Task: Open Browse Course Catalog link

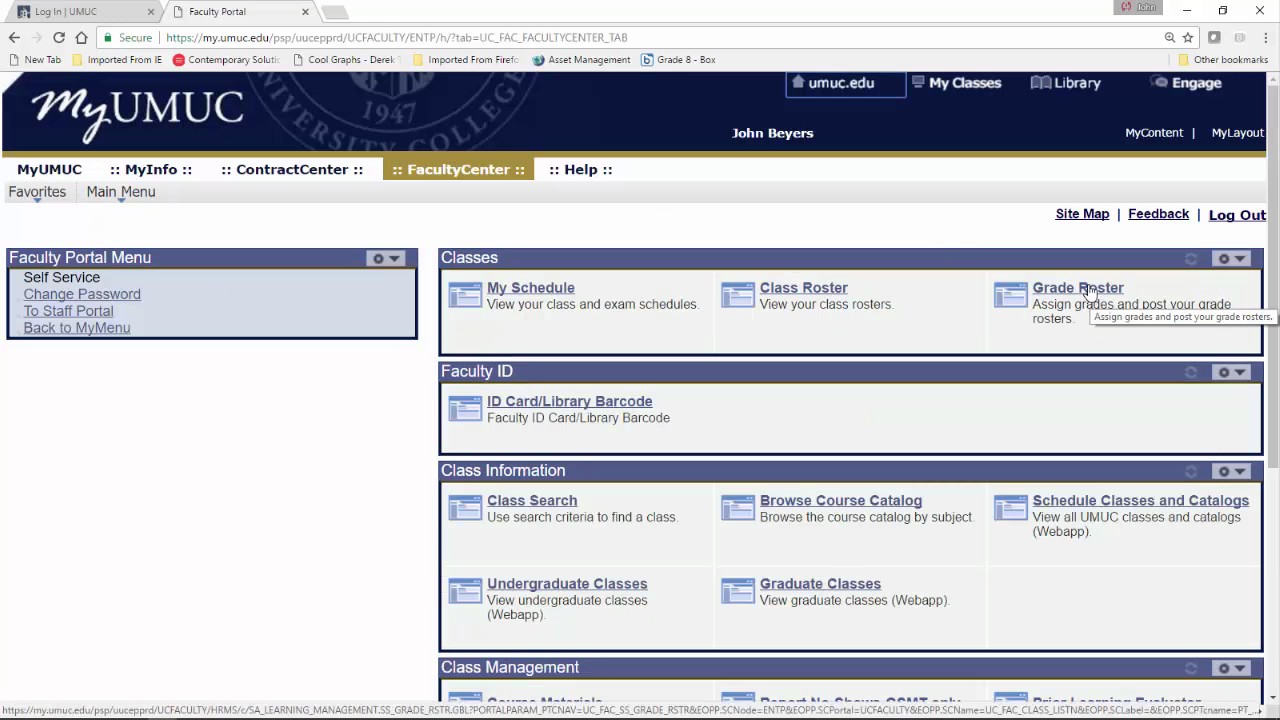Action: (841, 501)
